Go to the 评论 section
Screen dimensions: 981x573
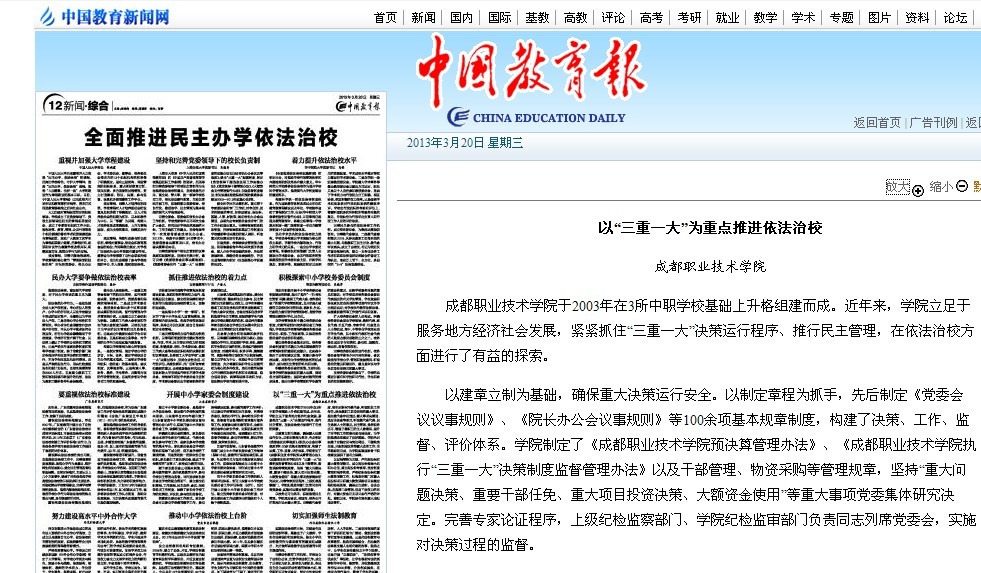click(613, 18)
